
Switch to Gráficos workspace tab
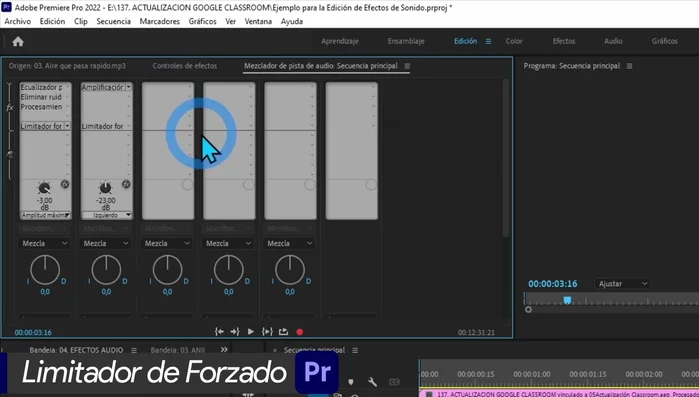(x=665, y=41)
